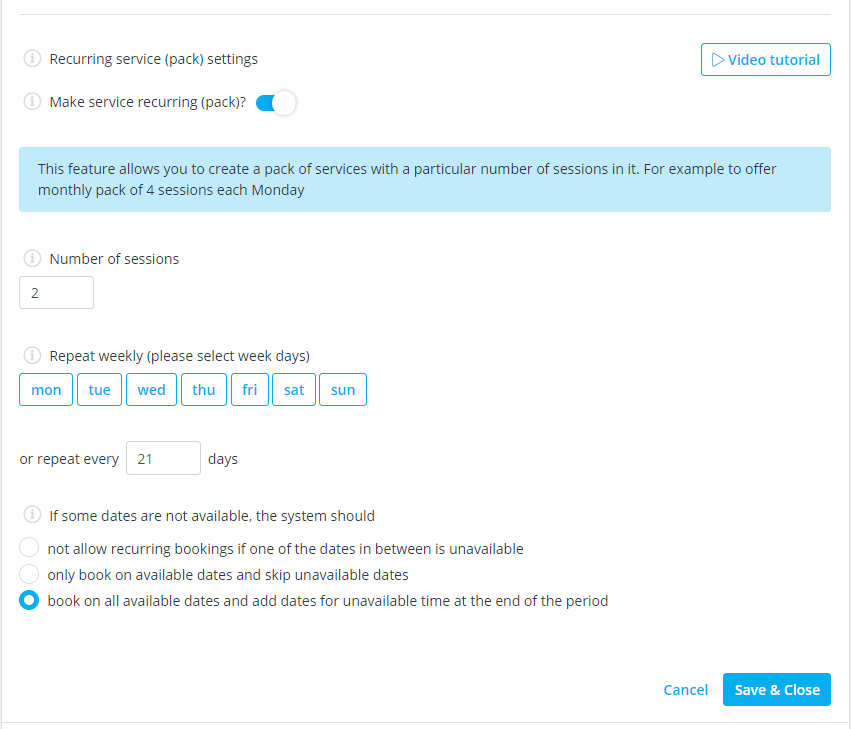
Task: Select not allow recurring bookings option
Action: click(29, 548)
